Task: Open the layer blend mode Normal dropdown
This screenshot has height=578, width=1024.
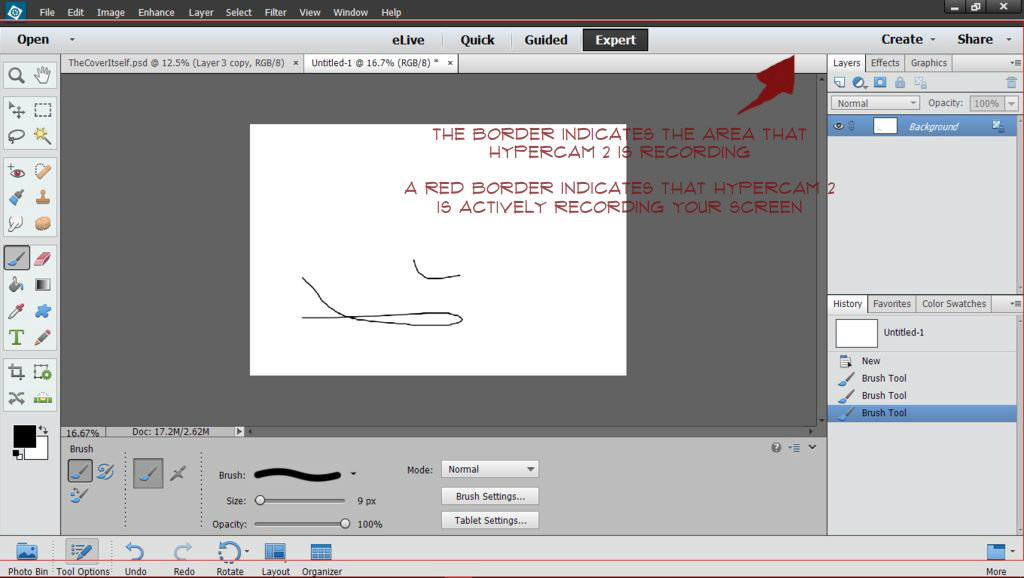Action: coord(875,103)
